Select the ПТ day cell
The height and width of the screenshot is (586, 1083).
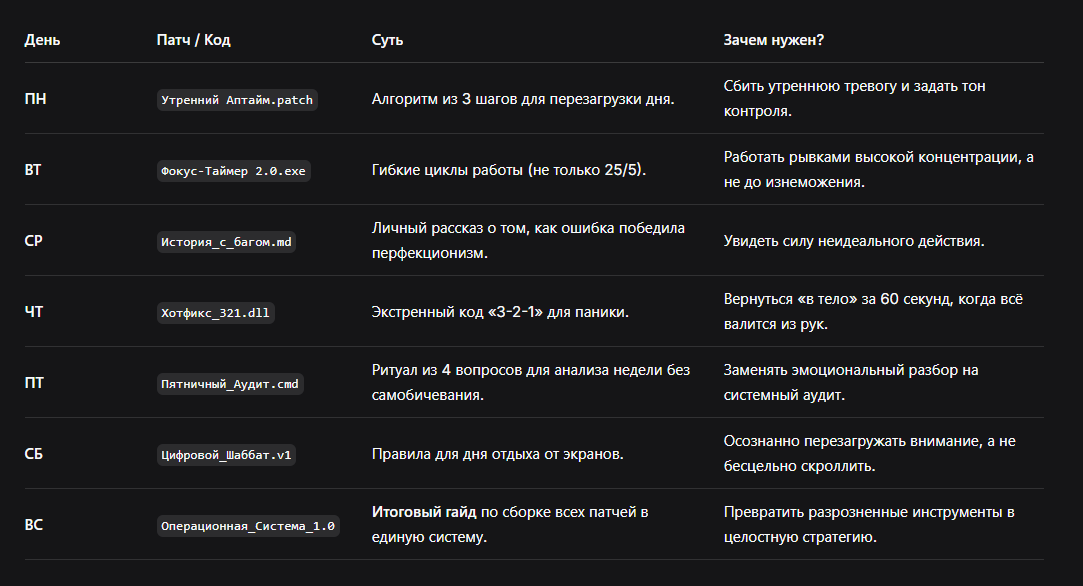tap(34, 383)
